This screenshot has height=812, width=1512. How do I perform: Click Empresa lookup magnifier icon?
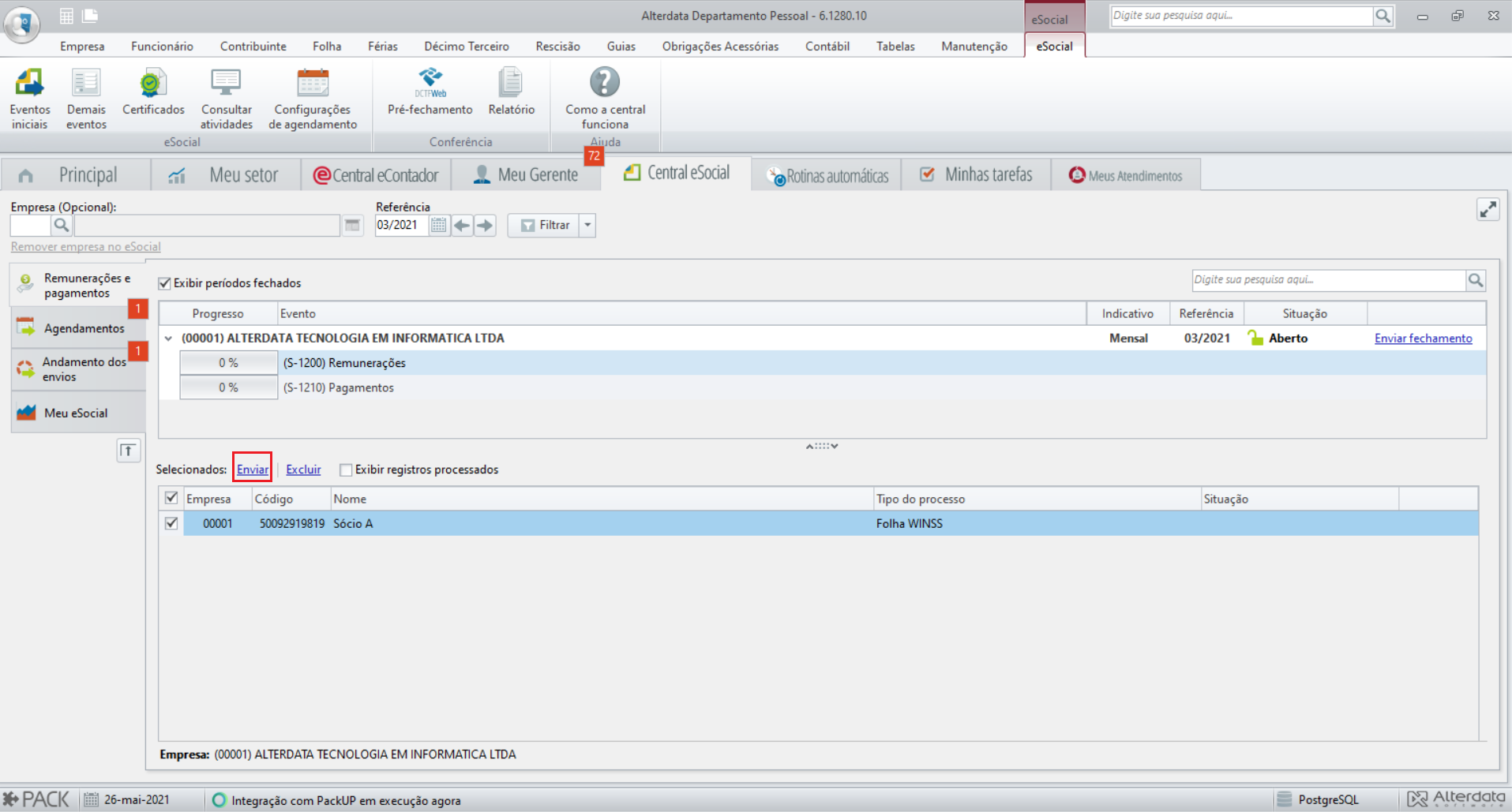coord(62,226)
